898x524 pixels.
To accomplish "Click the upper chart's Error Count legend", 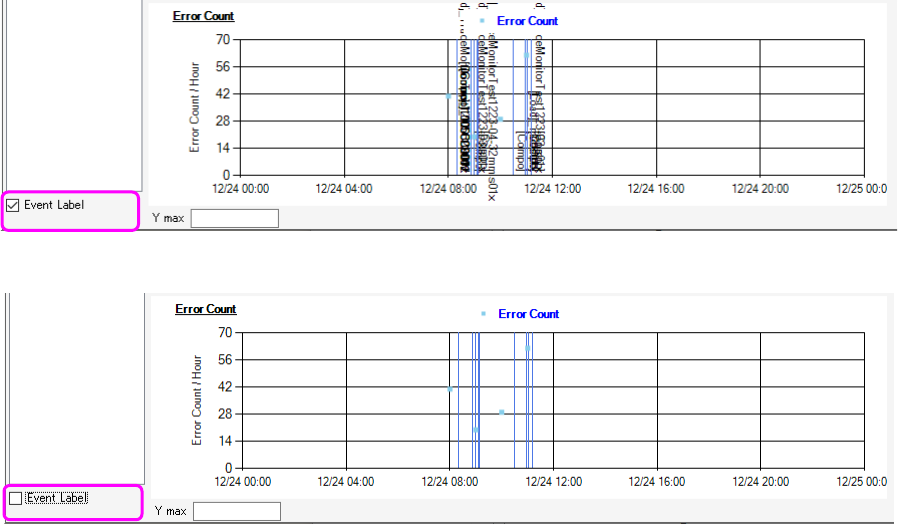I will [527, 21].
